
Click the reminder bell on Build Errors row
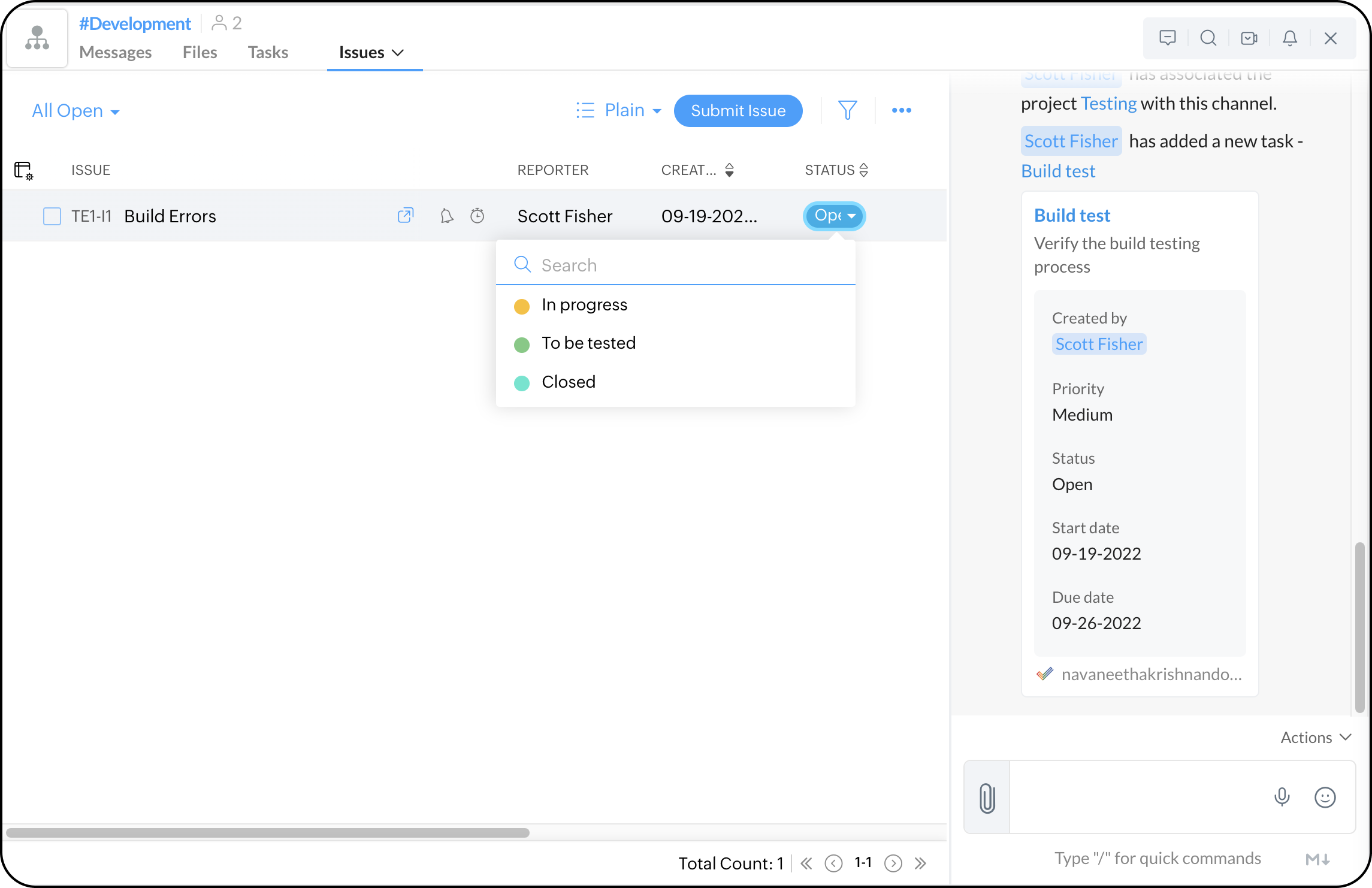pyautogui.click(x=446, y=216)
